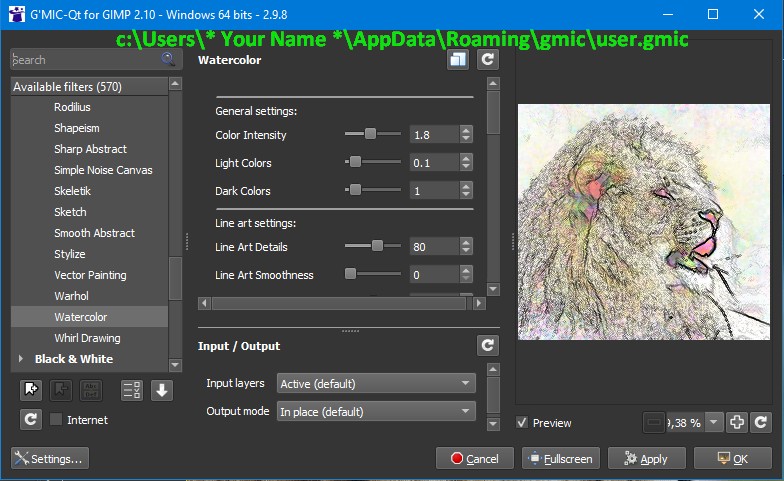Select the Sharp Abstract filter

[x=90, y=149]
